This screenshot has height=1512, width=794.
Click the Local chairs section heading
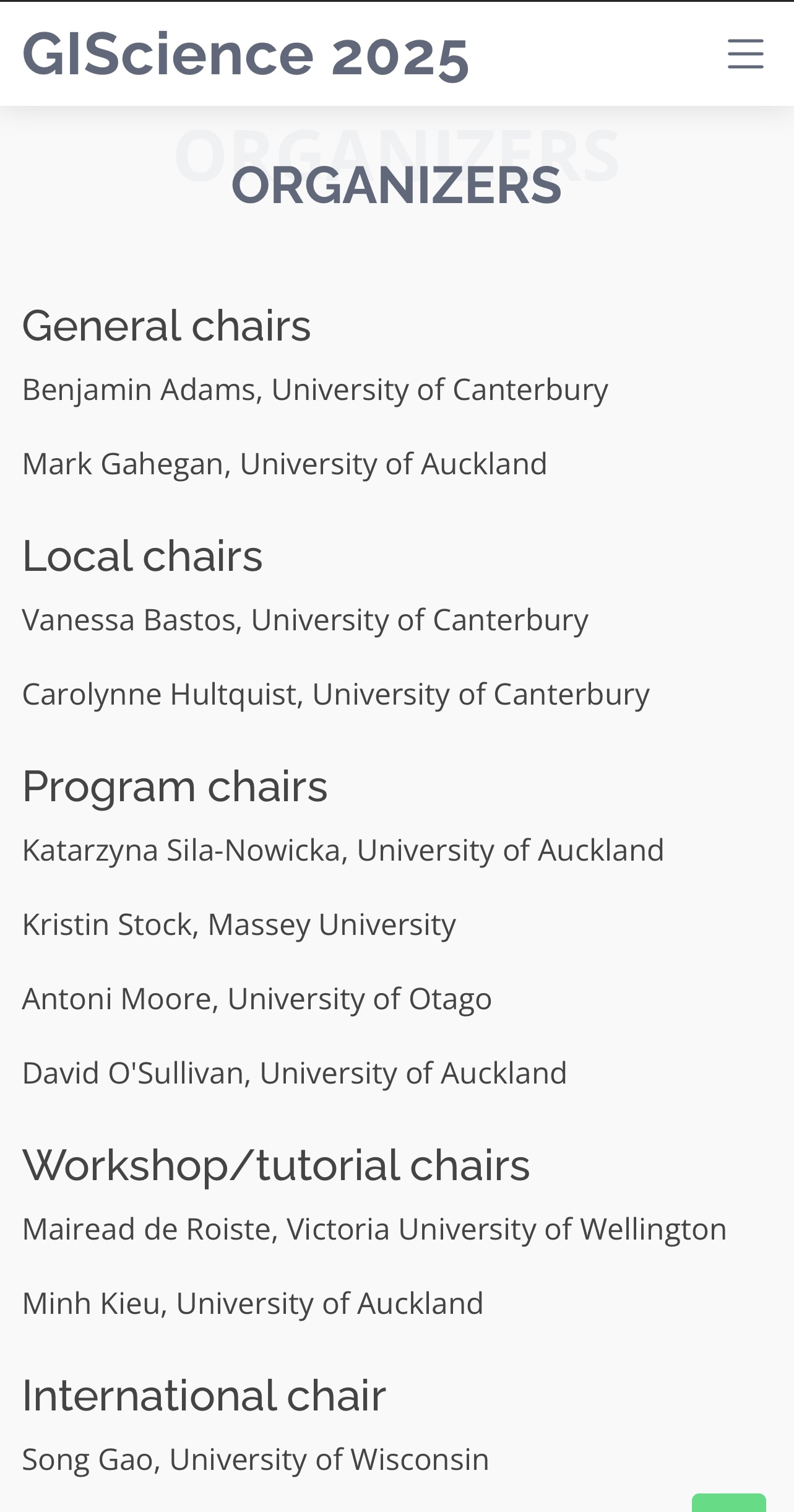[142, 555]
